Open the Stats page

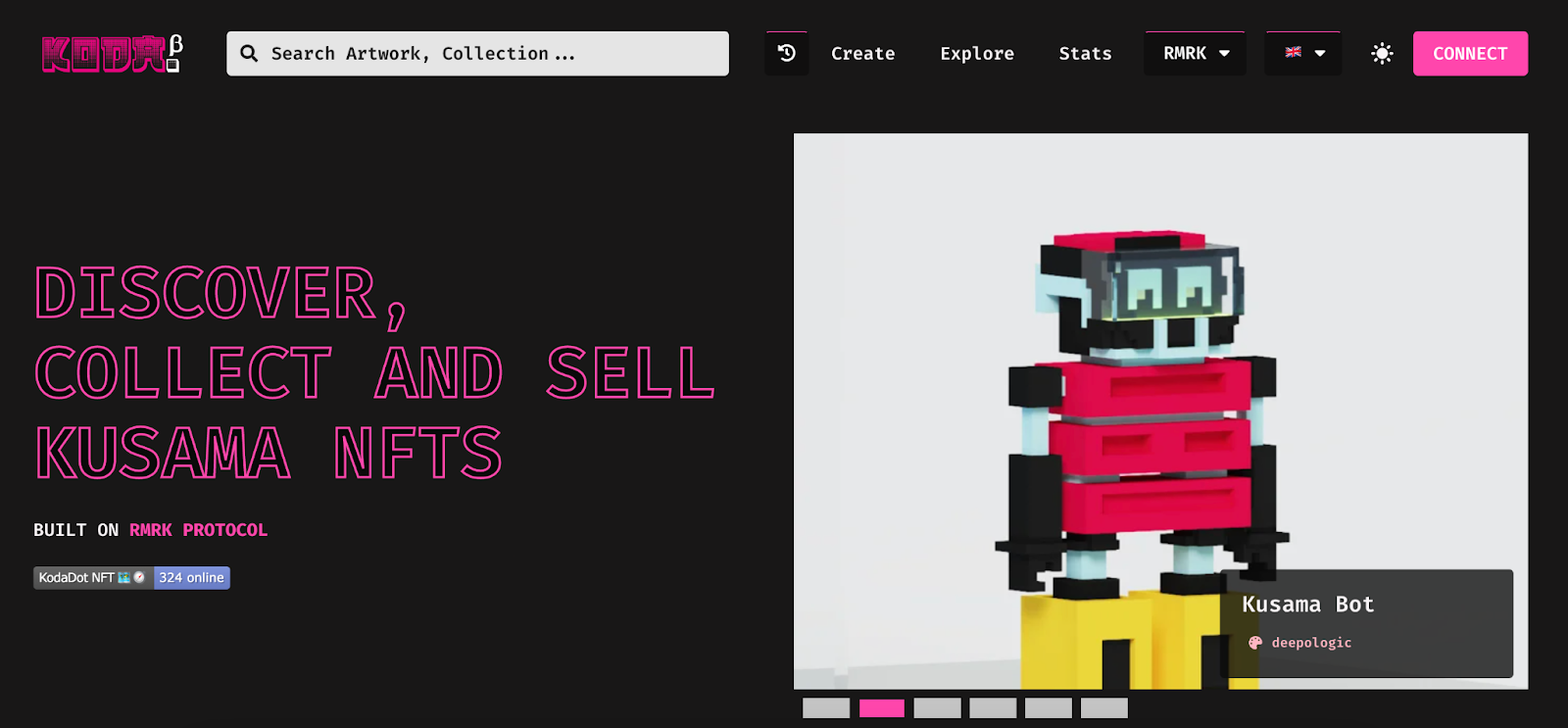point(1085,53)
